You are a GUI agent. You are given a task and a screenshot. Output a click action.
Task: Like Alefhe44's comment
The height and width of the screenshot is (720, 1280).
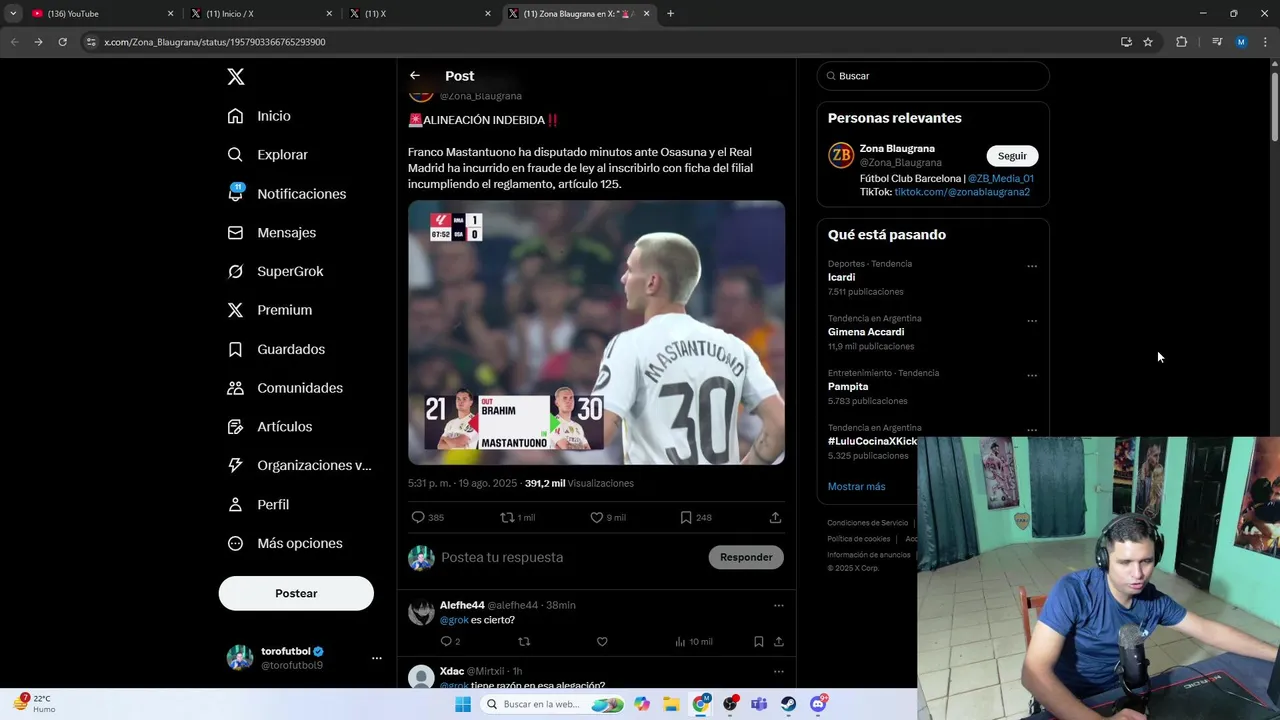[602, 641]
